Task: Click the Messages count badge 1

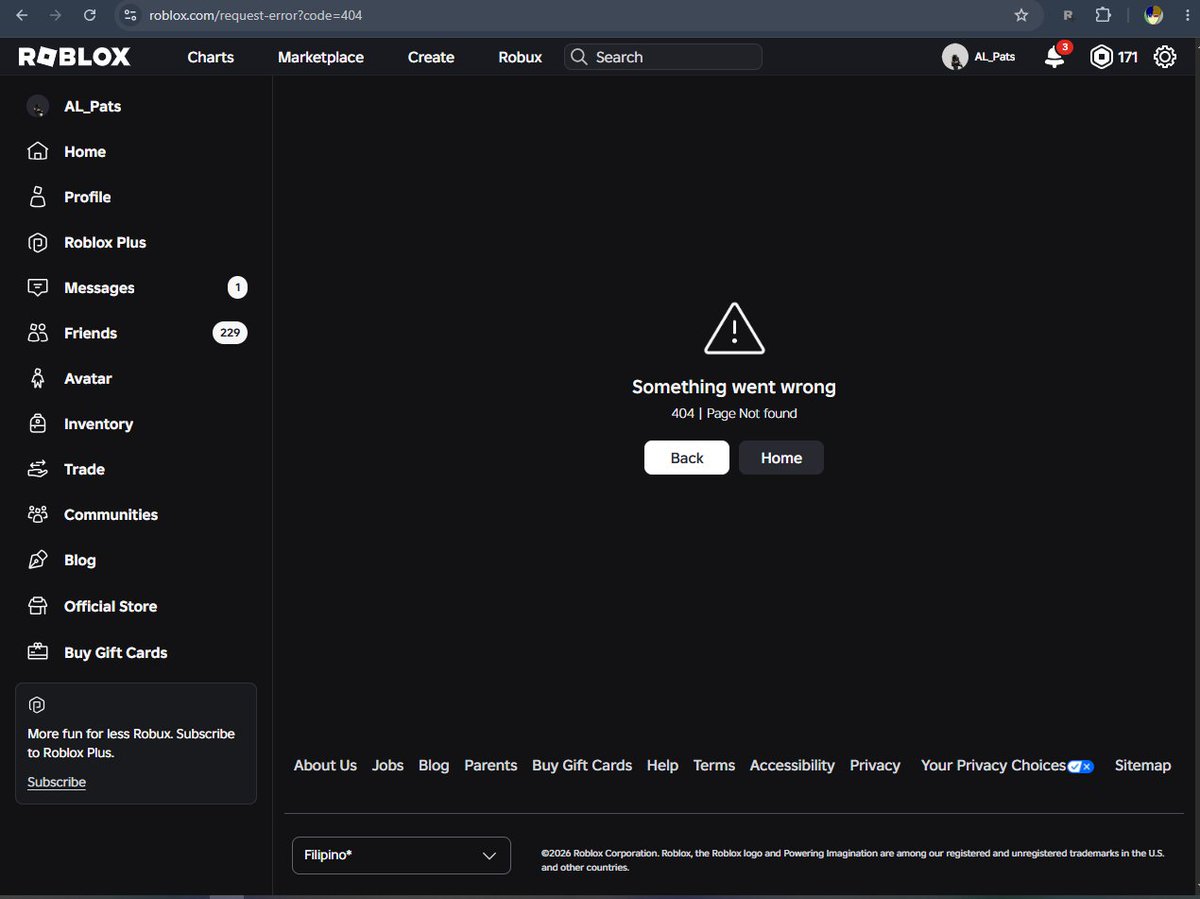Action: click(237, 288)
